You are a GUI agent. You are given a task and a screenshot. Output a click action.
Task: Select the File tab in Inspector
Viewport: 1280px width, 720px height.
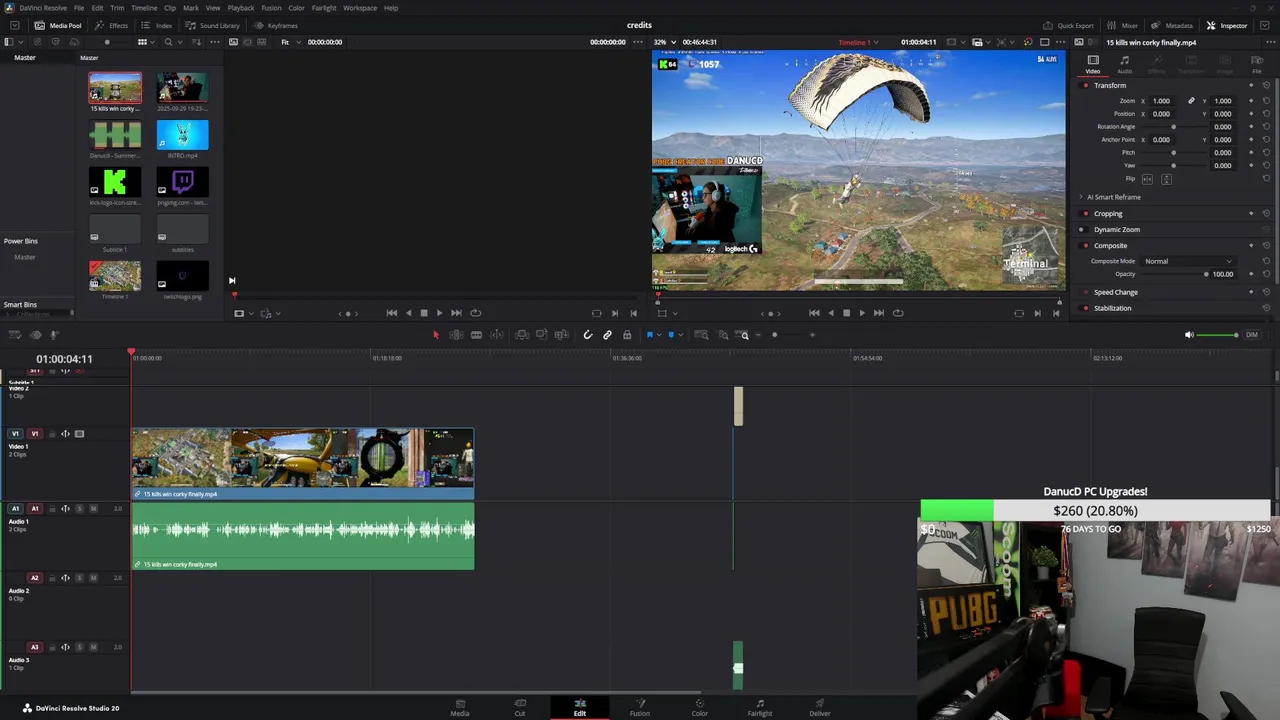pos(1257,64)
